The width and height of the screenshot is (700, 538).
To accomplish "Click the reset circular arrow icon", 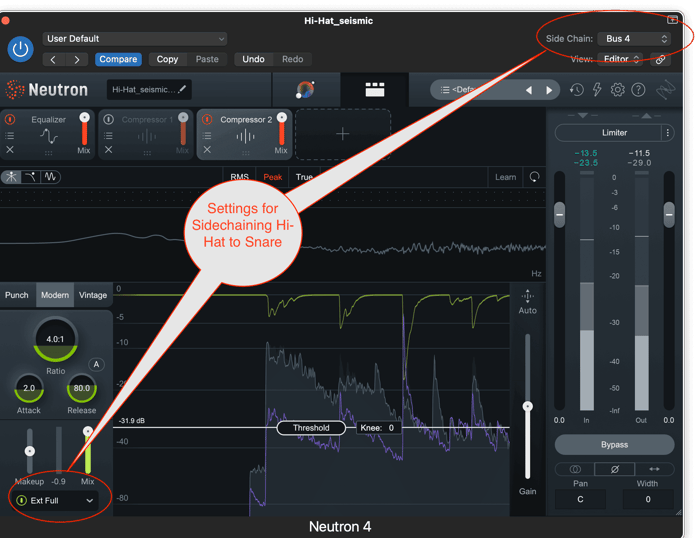I will [534, 177].
